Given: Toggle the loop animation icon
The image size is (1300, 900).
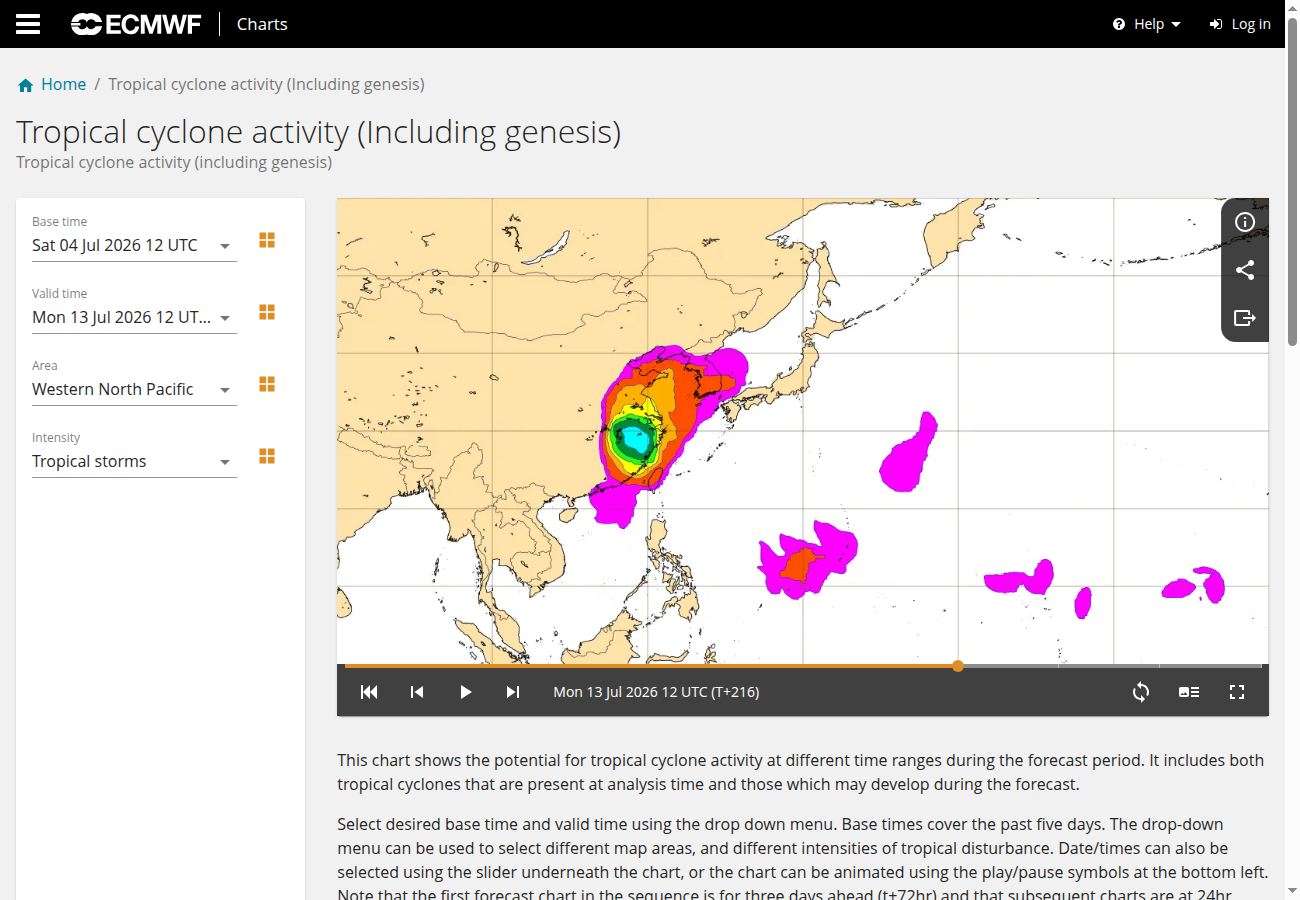Looking at the screenshot, I should 1141,692.
